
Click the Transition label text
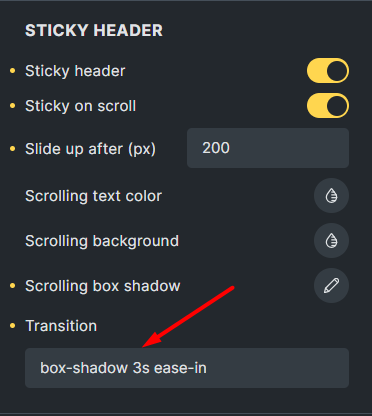tap(61, 326)
